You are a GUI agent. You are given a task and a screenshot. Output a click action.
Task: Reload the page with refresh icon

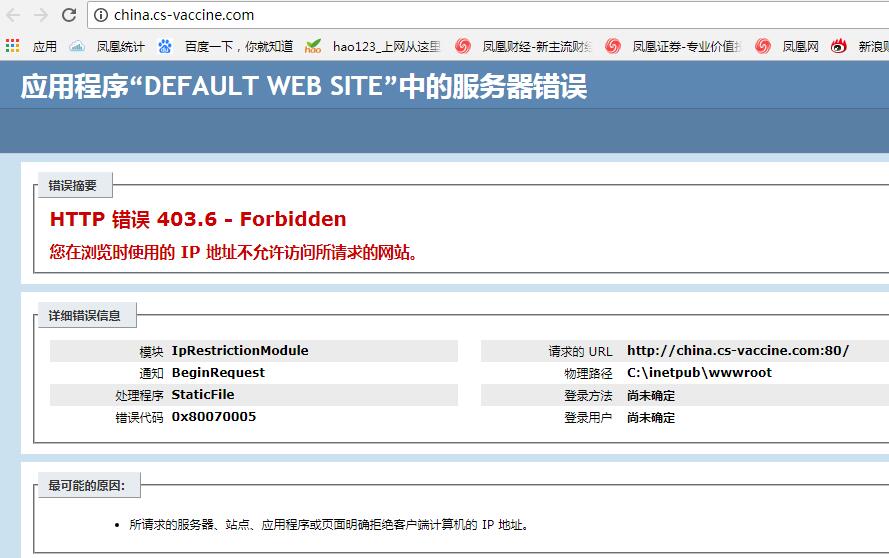(x=69, y=15)
